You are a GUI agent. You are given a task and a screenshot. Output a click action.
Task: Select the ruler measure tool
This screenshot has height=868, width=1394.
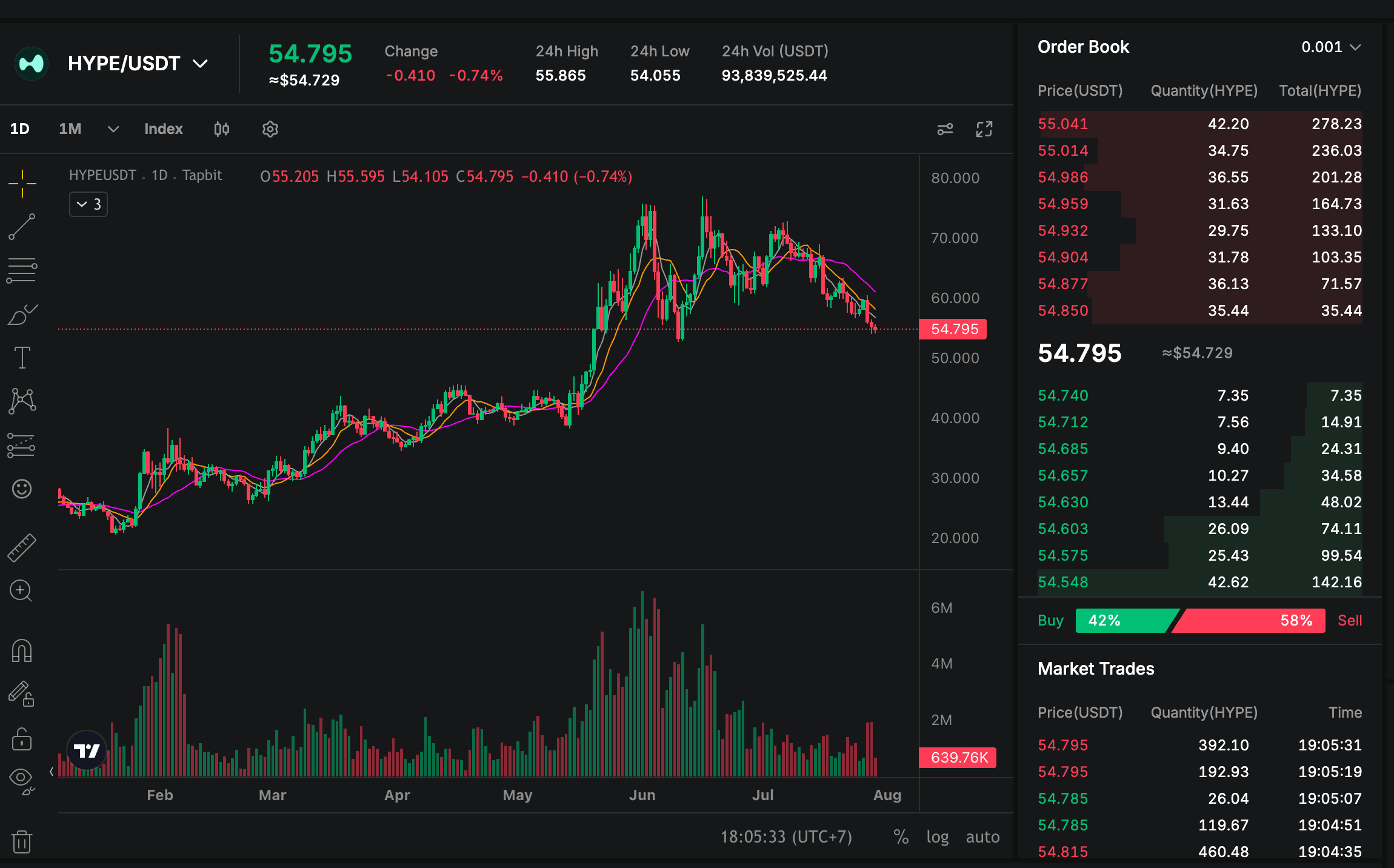(22, 547)
